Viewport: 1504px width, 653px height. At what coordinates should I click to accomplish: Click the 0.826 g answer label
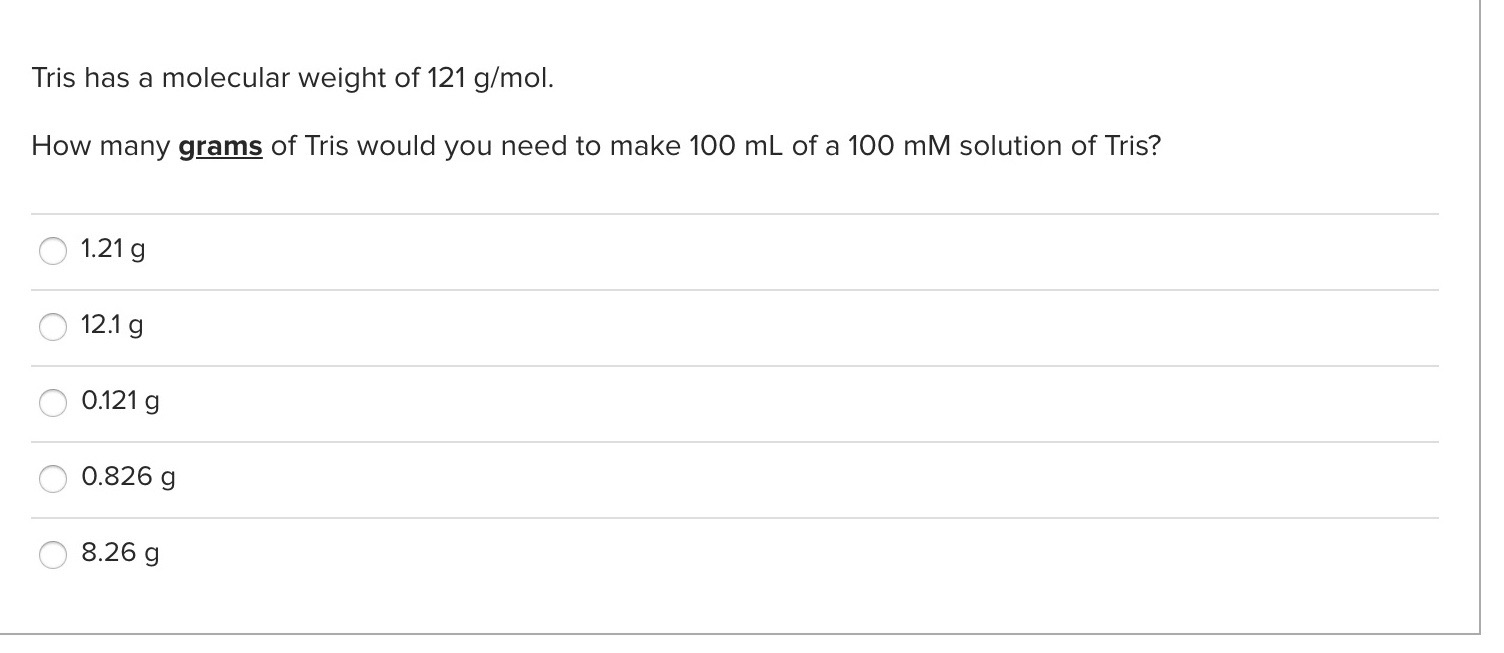coord(127,477)
